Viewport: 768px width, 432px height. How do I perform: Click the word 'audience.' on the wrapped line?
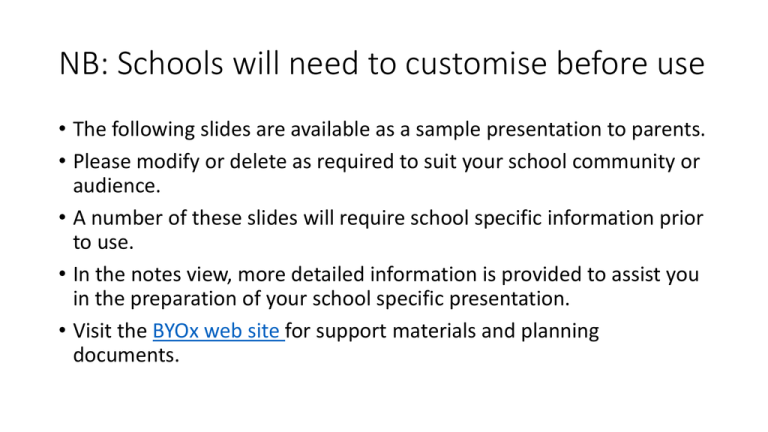coord(117,186)
